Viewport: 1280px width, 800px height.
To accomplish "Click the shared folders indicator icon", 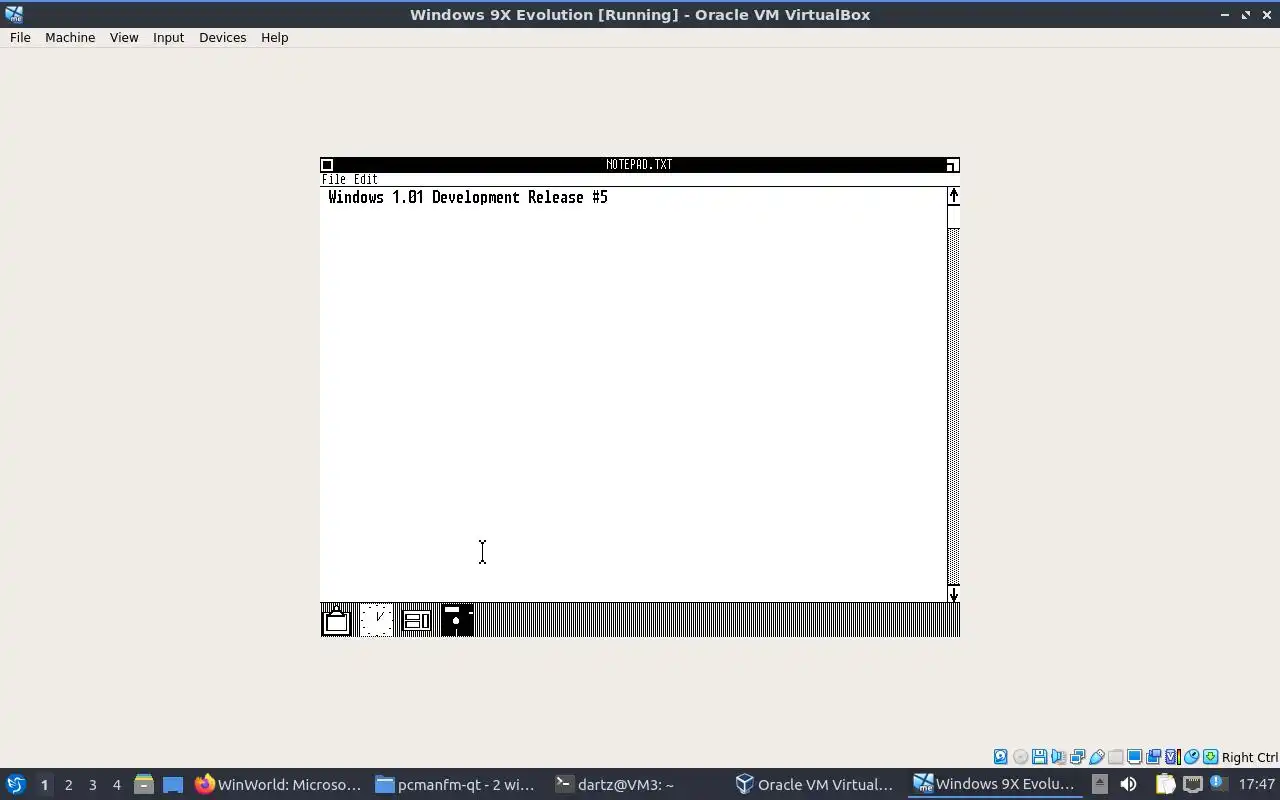I will (1115, 757).
